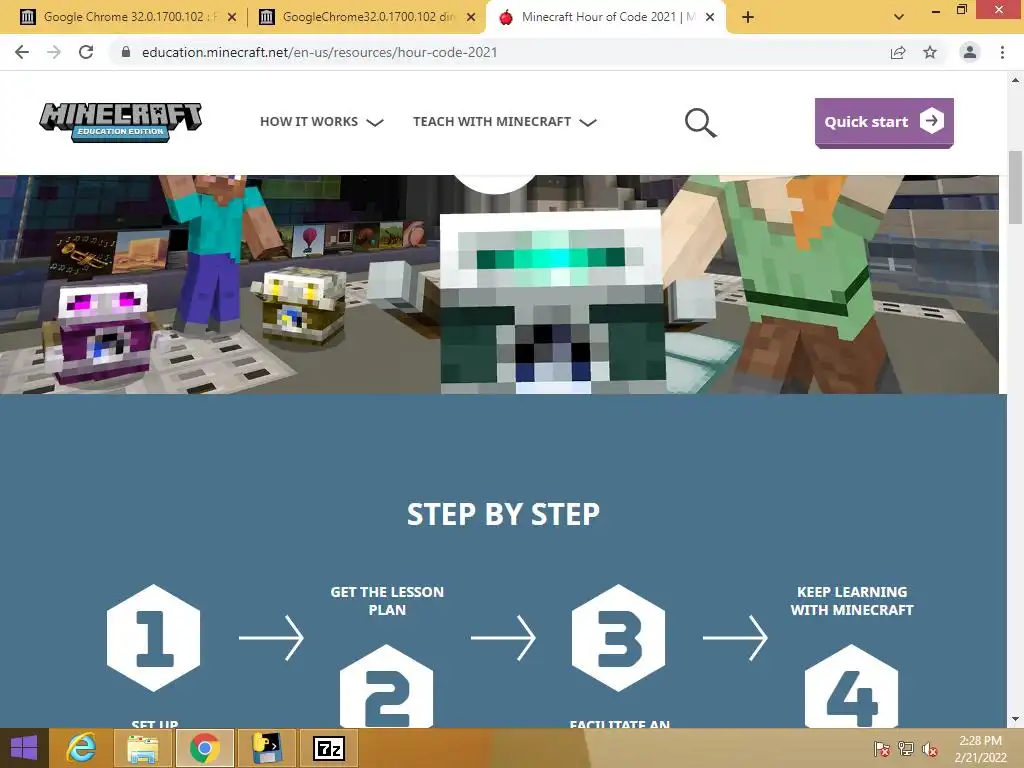The width and height of the screenshot is (1024, 768).
Task: Open the Windows Start button
Action: tap(24, 748)
